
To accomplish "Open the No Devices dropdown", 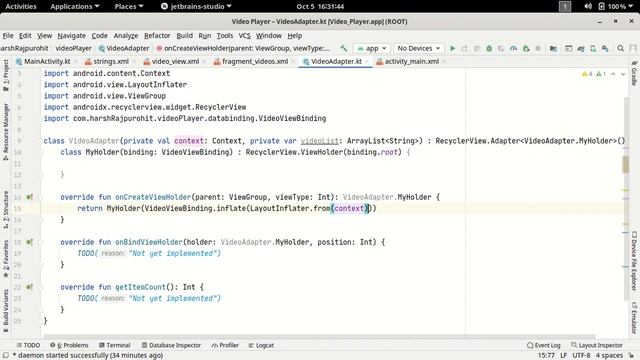I will click(x=418, y=48).
